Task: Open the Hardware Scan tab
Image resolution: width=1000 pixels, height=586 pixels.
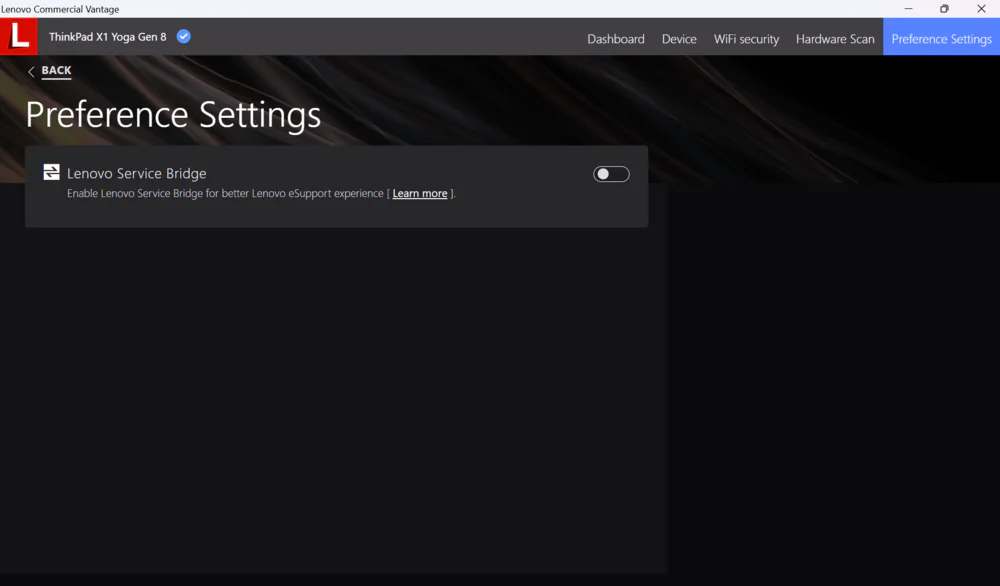Action: coord(835,39)
